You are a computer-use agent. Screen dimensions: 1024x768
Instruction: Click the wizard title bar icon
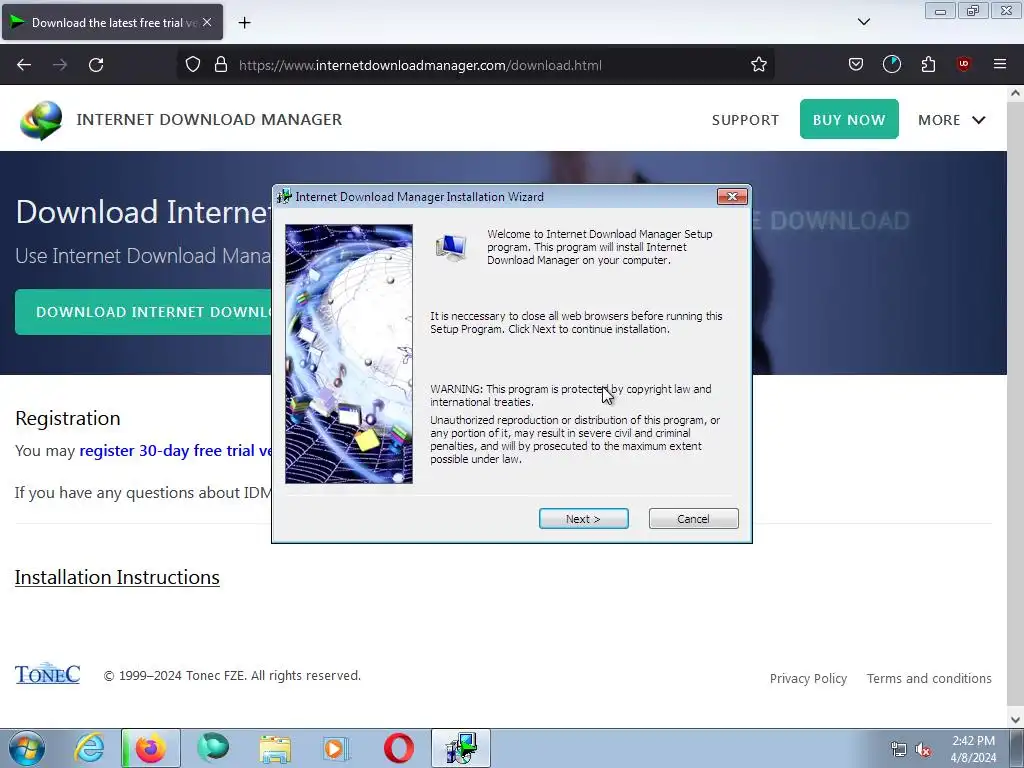point(284,197)
